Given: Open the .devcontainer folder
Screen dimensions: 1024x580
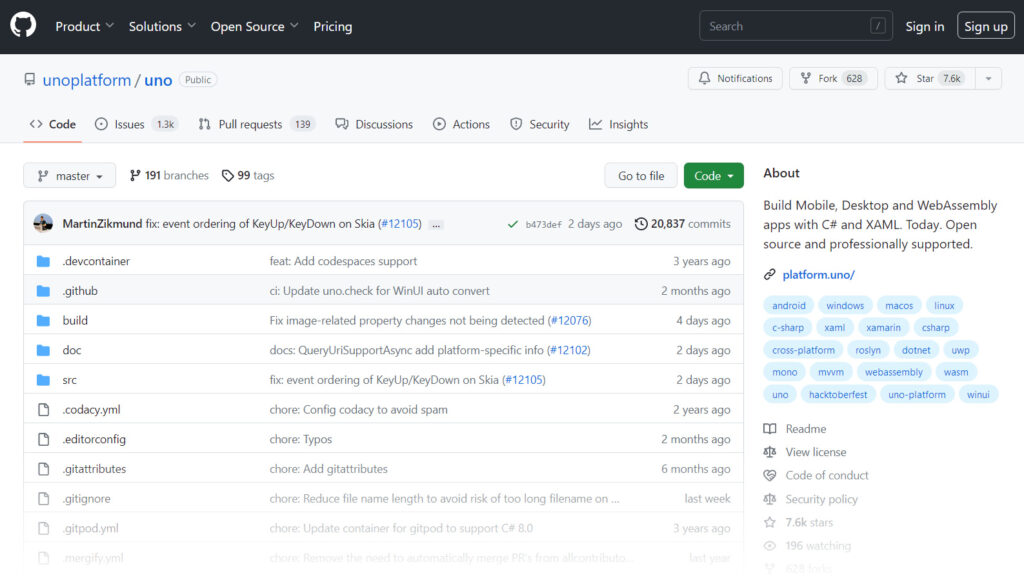Looking at the screenshot, I should click(96, 261).
